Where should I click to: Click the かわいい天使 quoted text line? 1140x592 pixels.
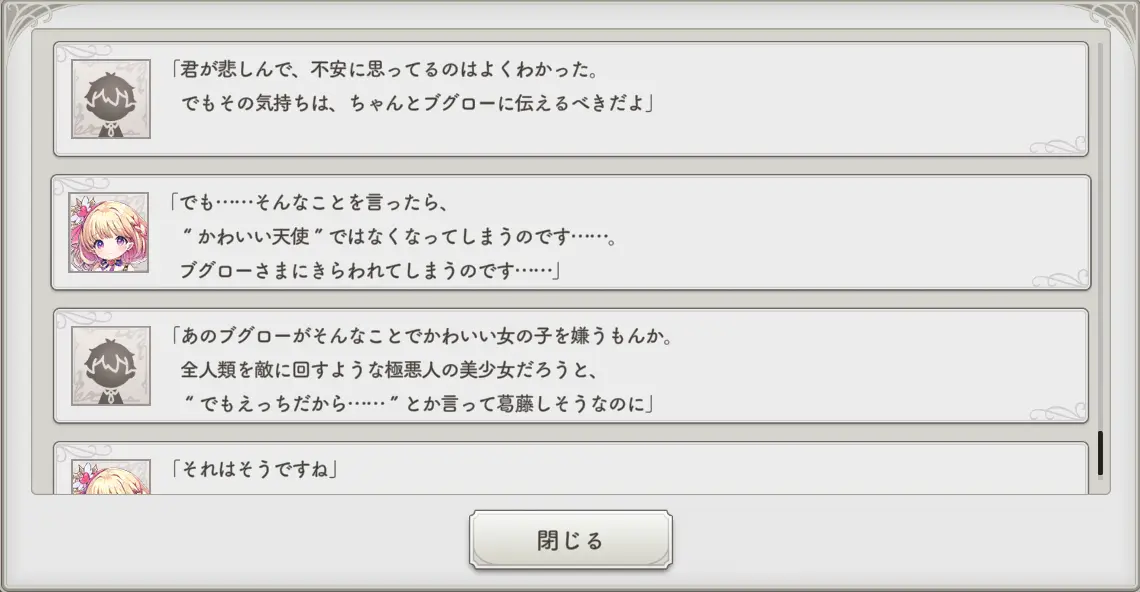pyautogui.click(x=398, y=236)
